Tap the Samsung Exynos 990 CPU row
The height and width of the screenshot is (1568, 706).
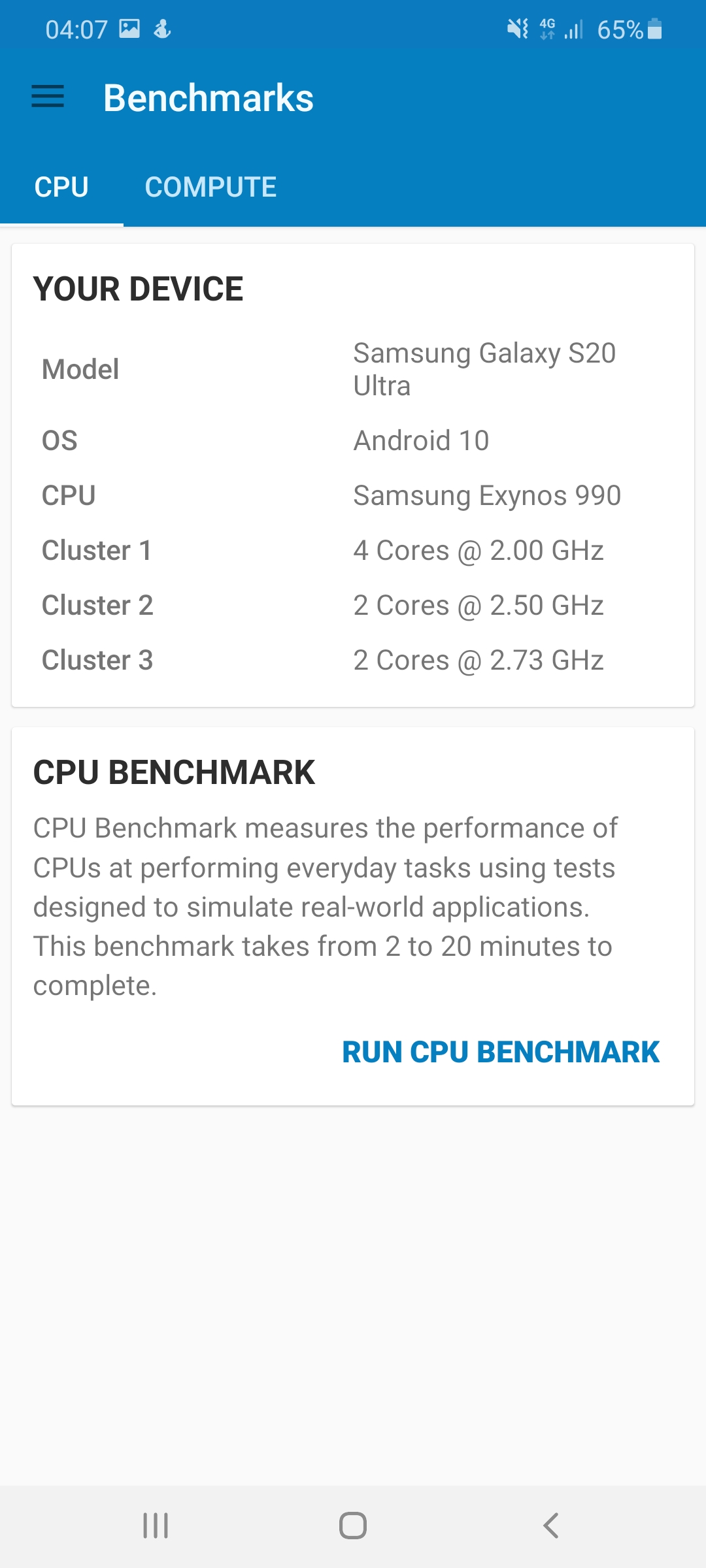[353, 495]
